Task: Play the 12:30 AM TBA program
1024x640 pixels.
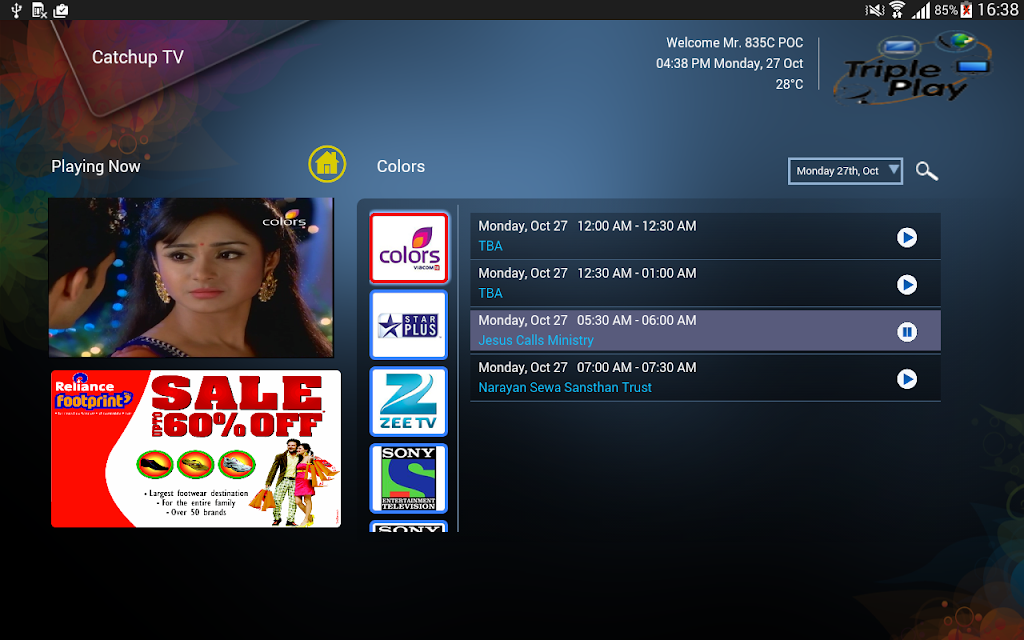Action: 906,285
